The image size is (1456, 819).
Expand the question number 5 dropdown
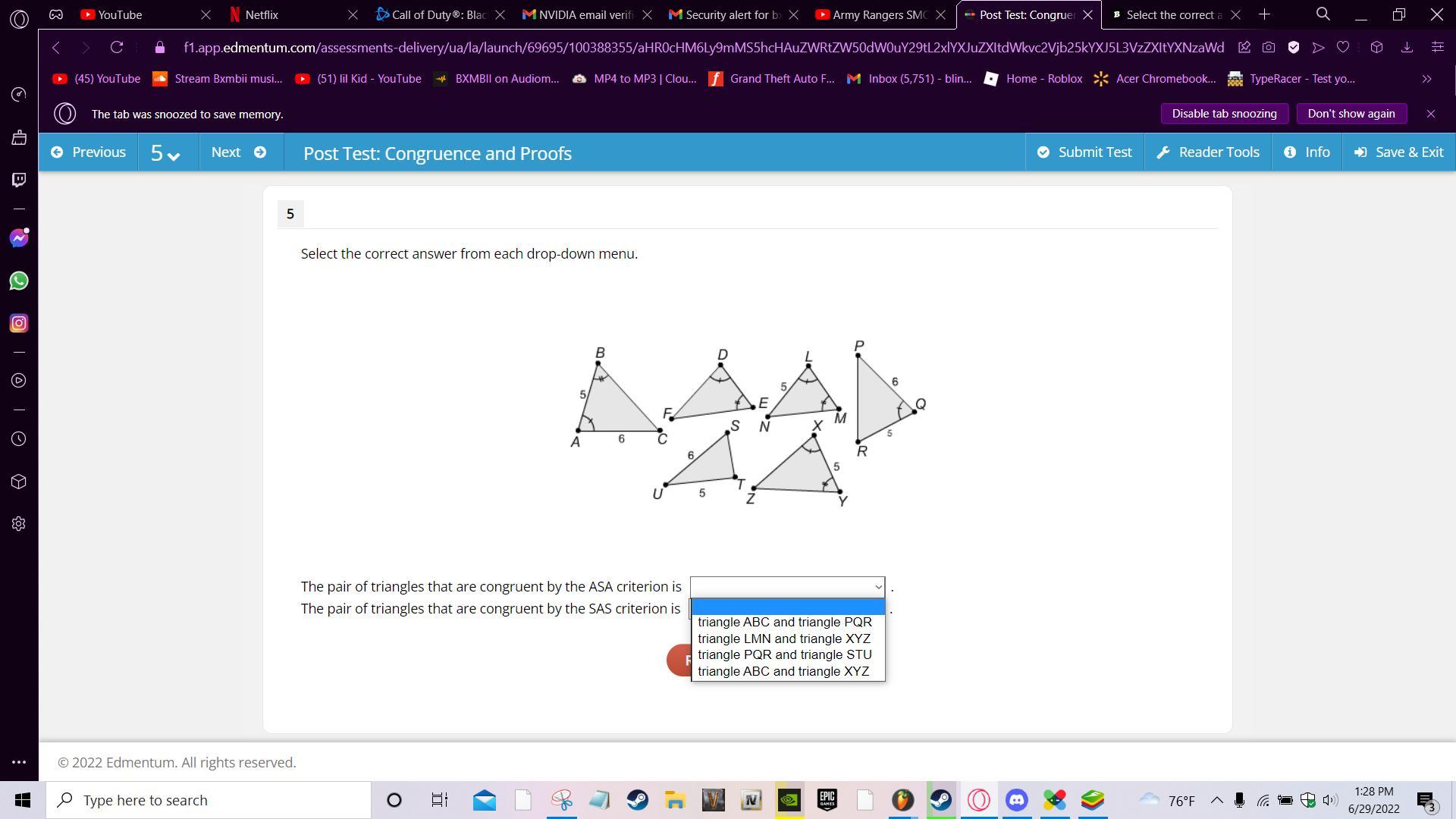[x=165, y=152]
